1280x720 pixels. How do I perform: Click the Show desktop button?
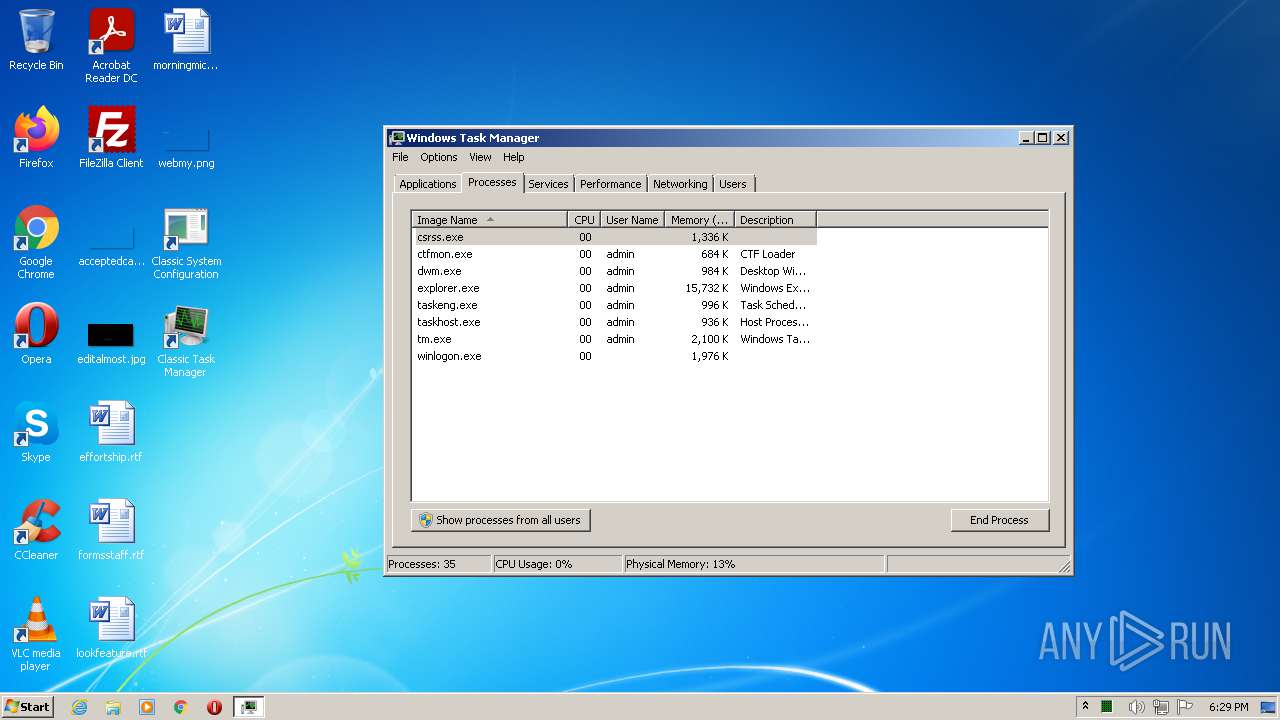tap(1270, 707)
